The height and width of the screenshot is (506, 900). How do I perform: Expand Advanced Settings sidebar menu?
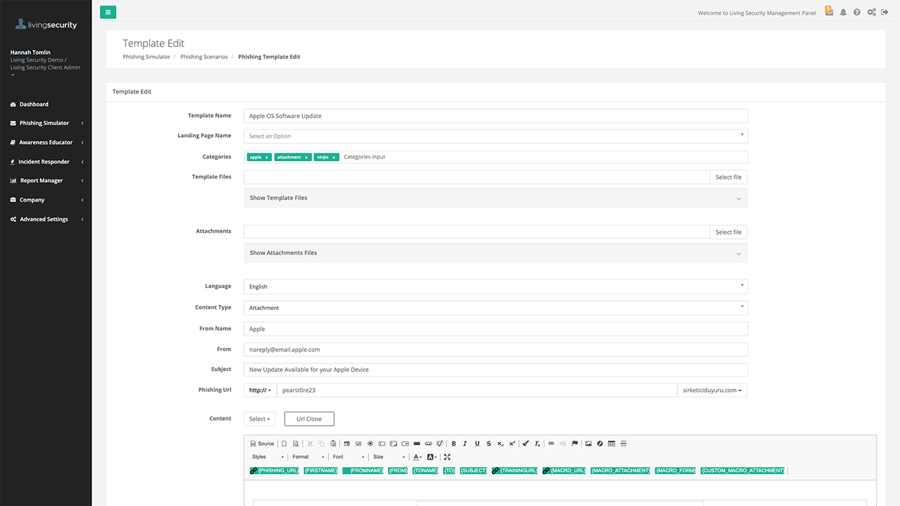point(46,219)
